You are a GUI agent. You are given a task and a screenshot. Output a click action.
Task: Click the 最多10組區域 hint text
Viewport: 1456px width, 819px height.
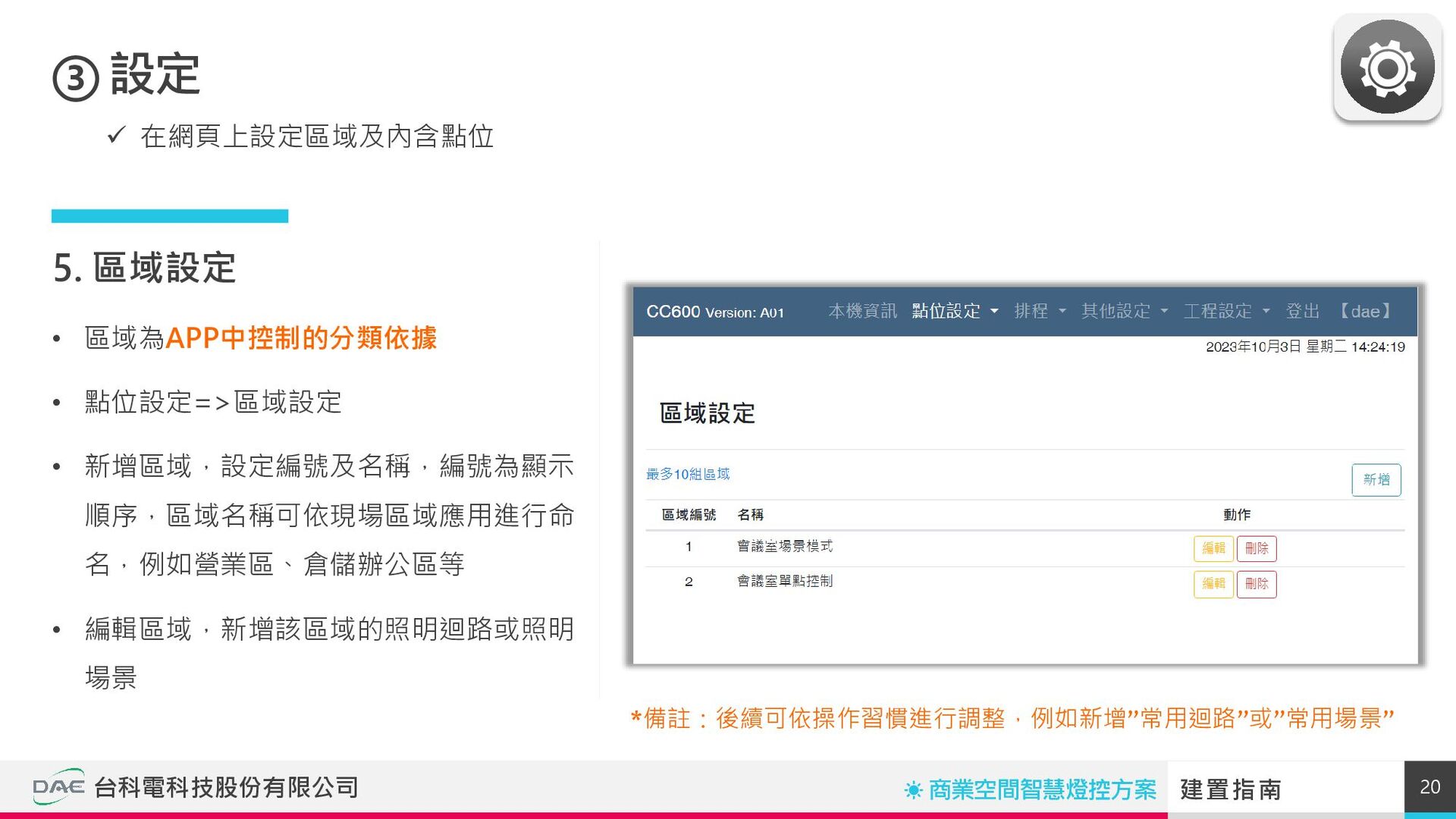(687, 474)
